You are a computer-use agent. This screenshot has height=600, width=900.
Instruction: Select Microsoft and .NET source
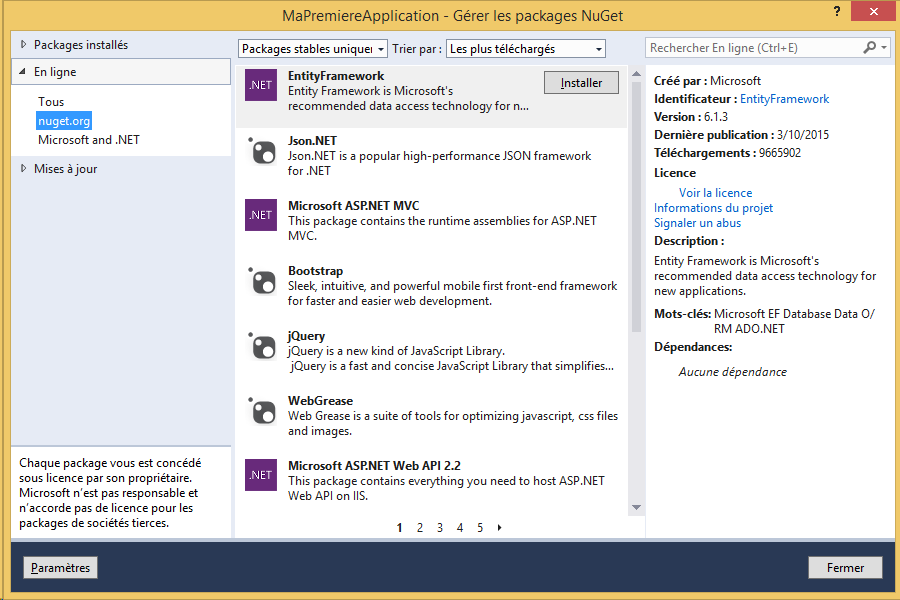(89, 140)
